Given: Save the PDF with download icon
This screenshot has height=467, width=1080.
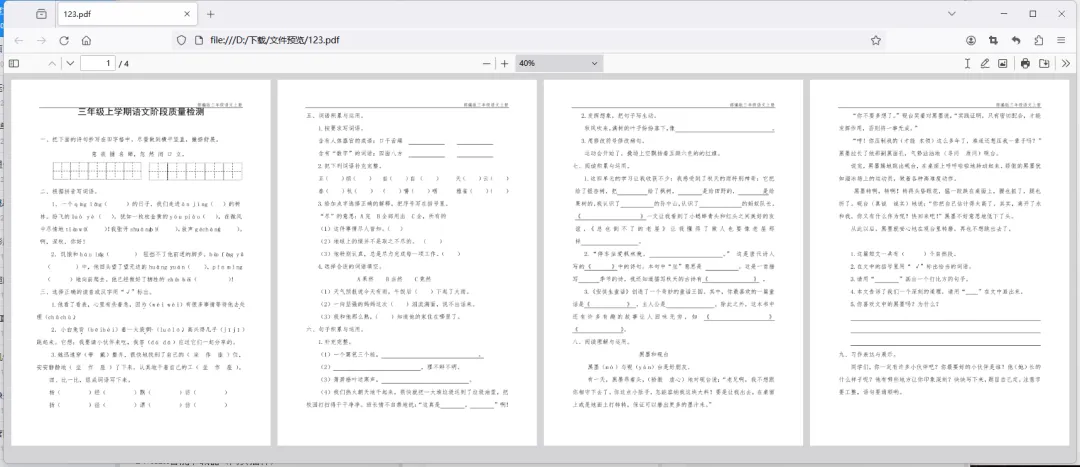Looking at the screenshot, I should click(1044, 63).
